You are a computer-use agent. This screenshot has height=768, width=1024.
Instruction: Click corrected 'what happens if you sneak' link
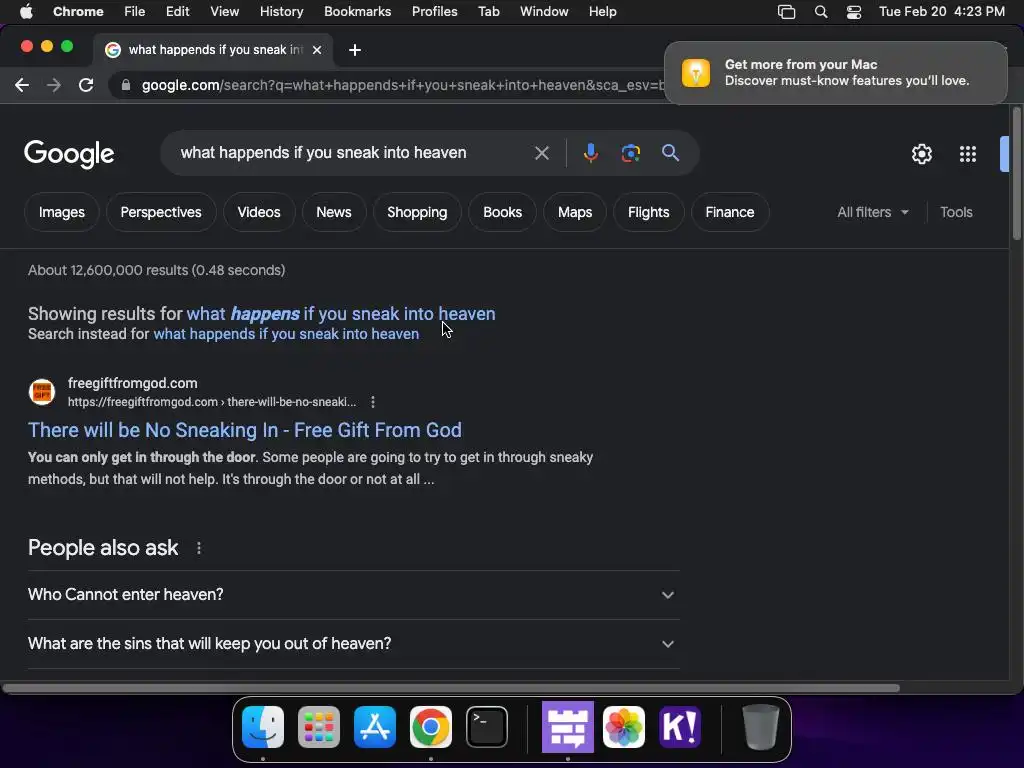point(341,313)
